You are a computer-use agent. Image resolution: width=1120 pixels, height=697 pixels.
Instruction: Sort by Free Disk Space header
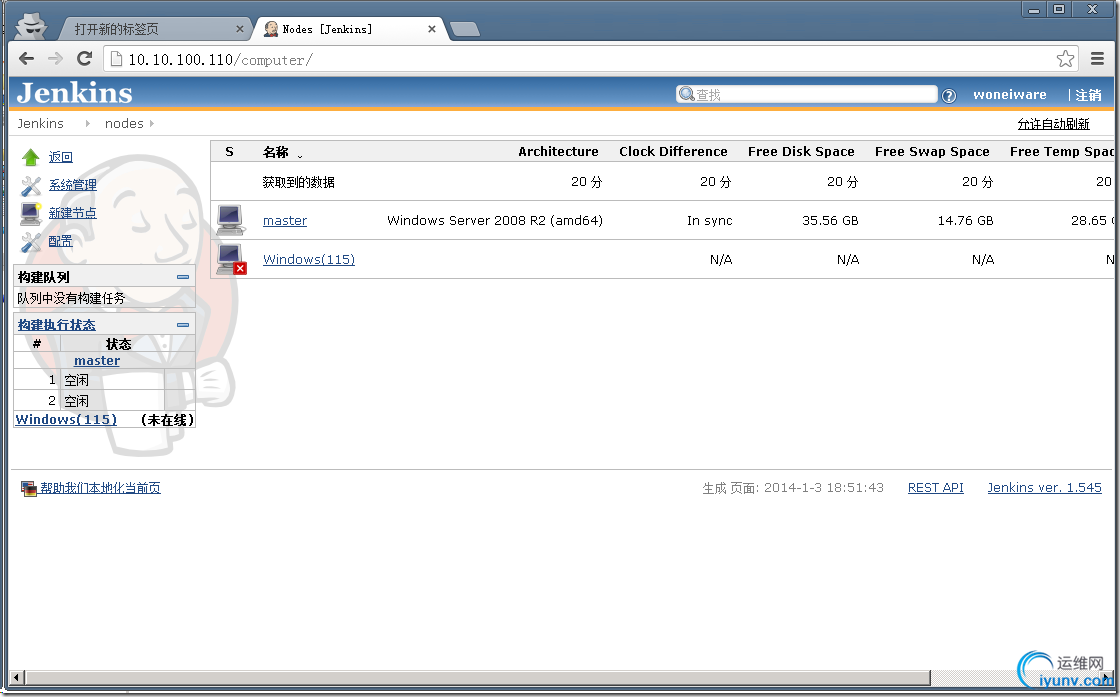(x=801, y=151)
